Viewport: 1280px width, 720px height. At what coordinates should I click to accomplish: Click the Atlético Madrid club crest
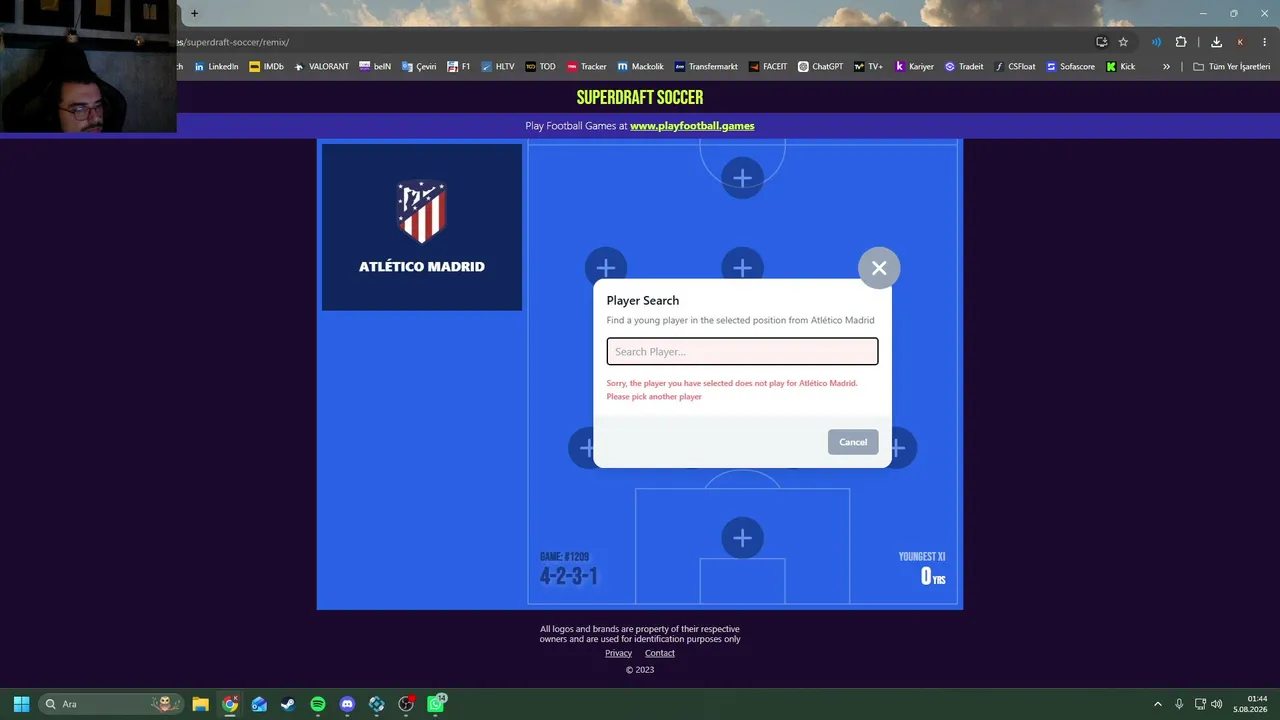422,211
